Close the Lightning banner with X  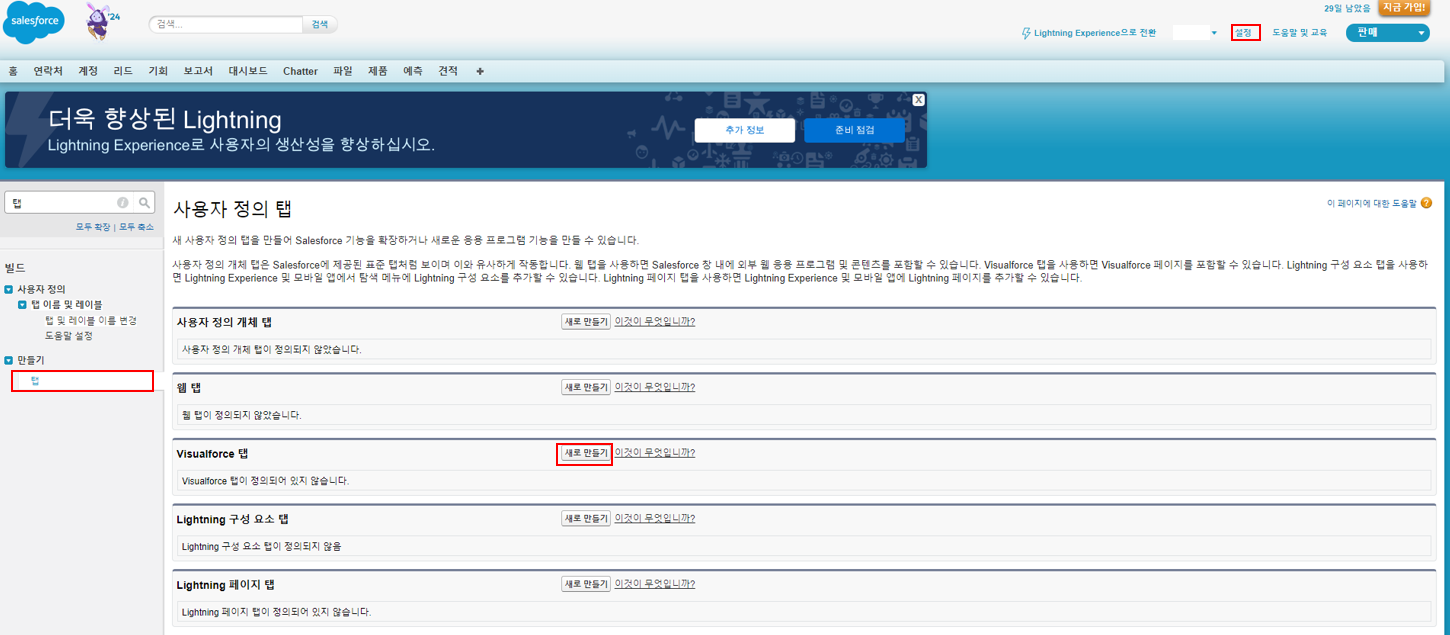[918, 100]
